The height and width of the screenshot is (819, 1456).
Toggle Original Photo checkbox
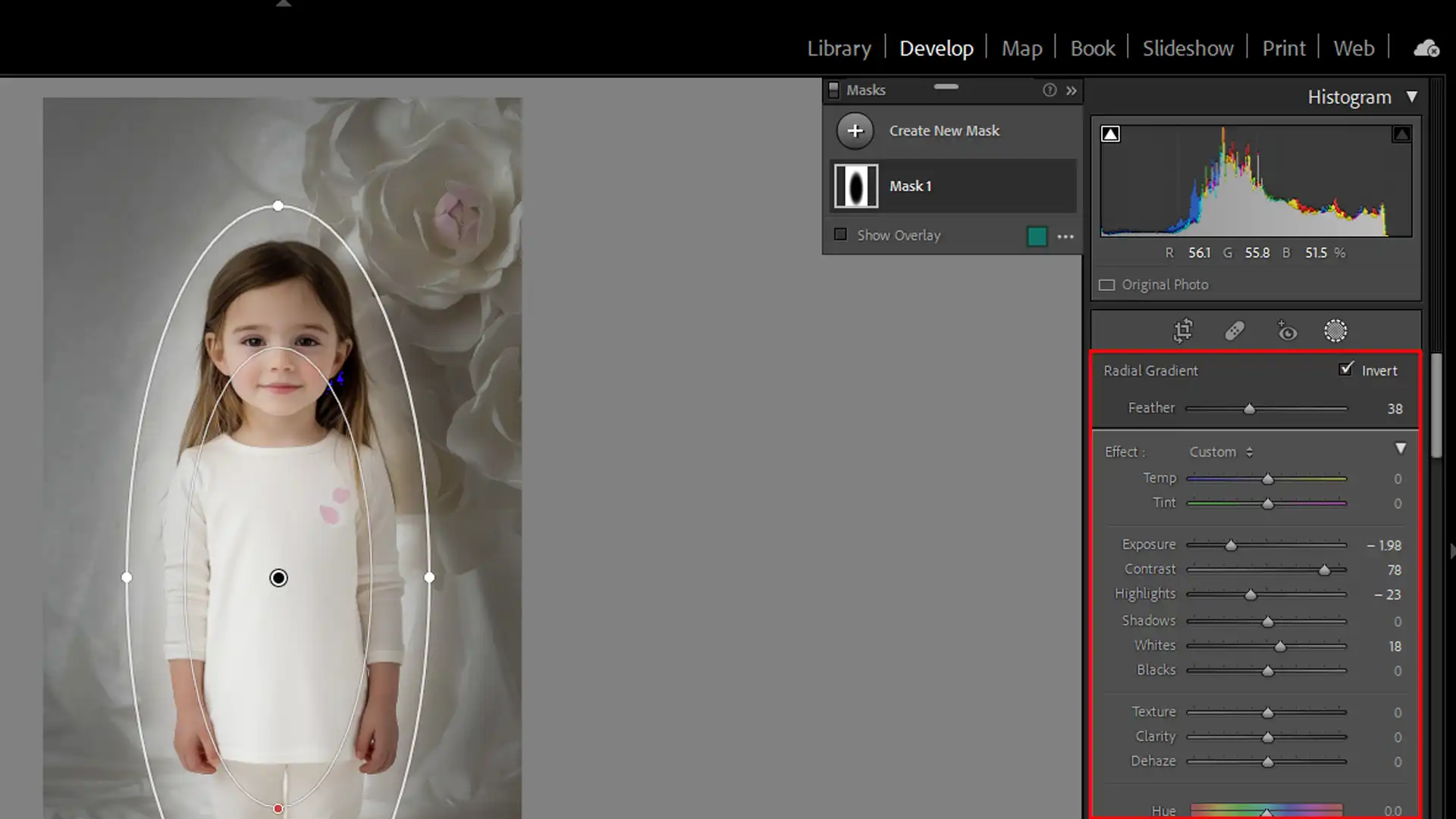tap(1107, 285)
